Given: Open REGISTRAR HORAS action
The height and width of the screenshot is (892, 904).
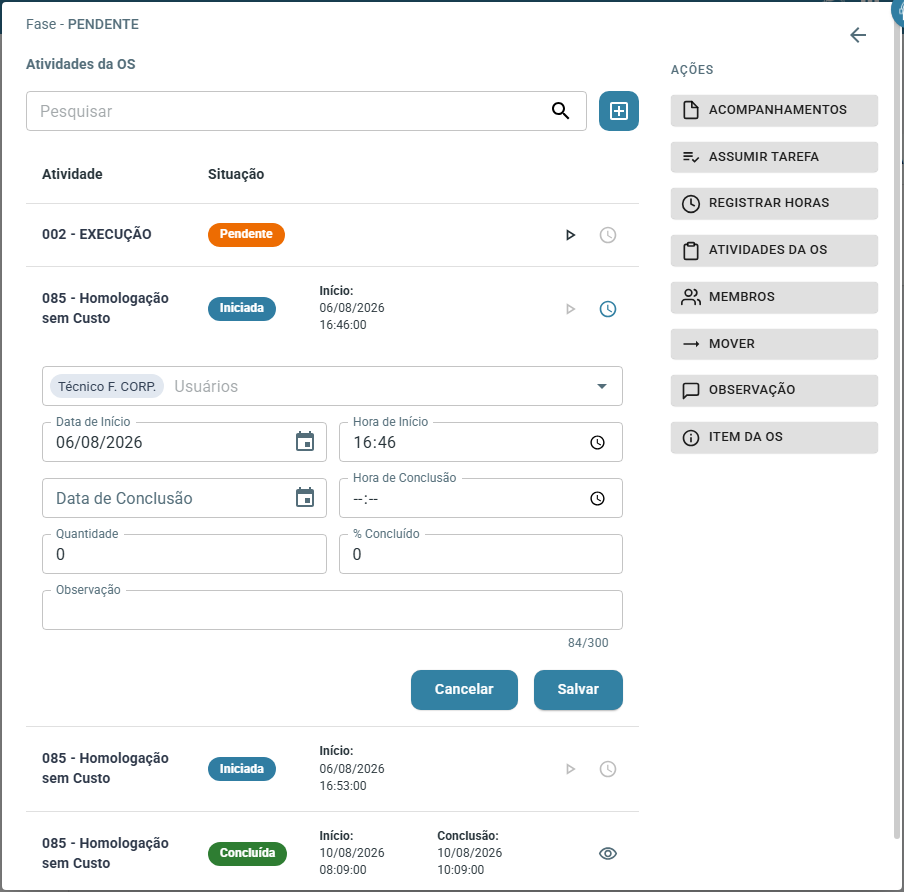Looking at the screenshot, I should tap(774, 204).
